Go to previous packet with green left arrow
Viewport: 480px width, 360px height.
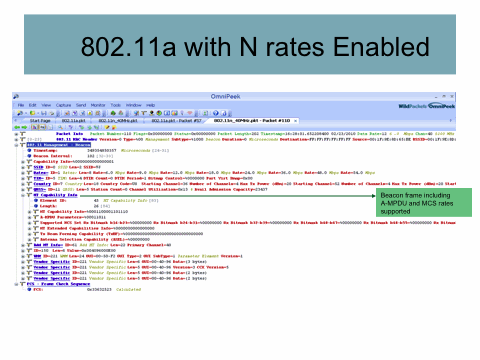17,127
